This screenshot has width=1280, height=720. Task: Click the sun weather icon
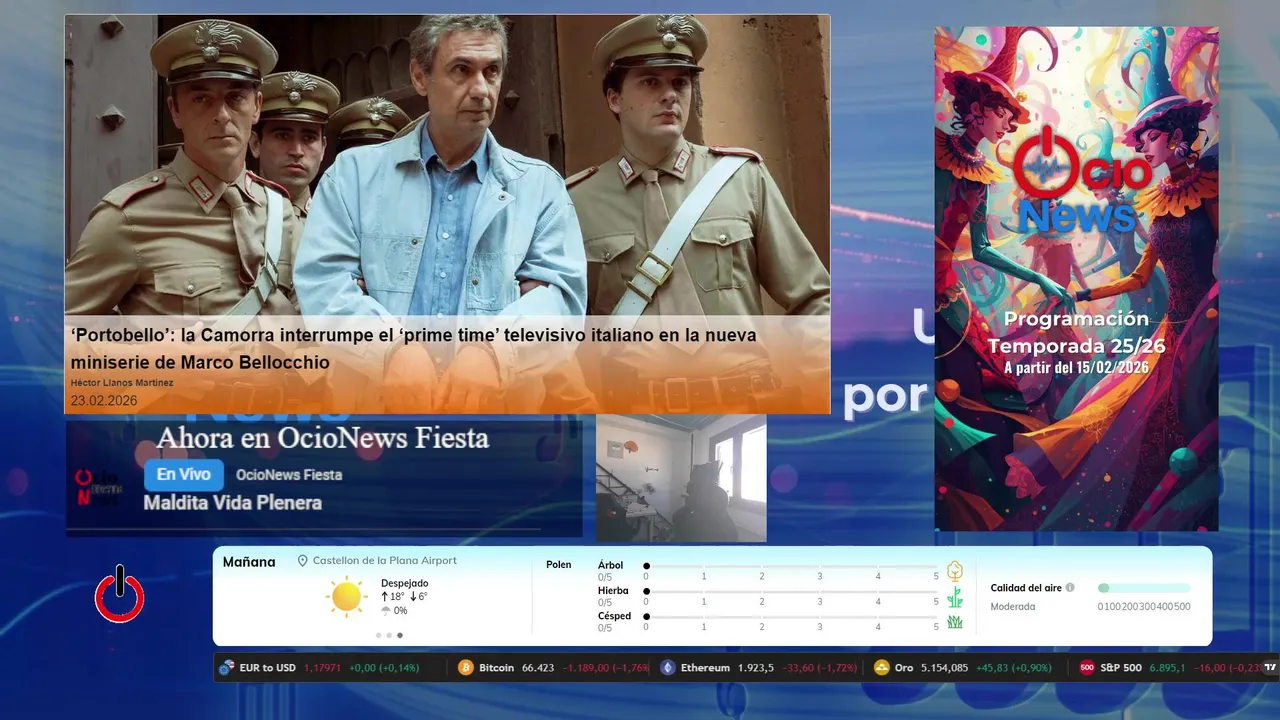click(x=346, y=596)
